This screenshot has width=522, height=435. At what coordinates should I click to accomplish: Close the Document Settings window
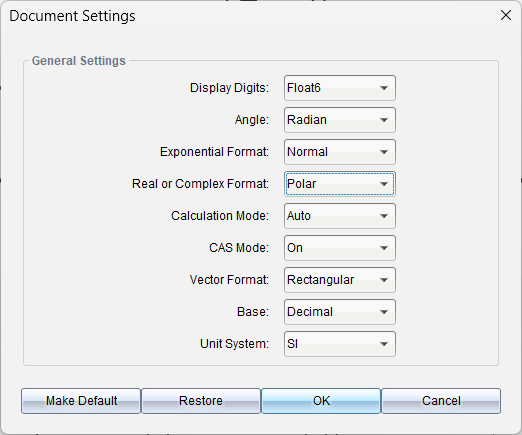506,15
